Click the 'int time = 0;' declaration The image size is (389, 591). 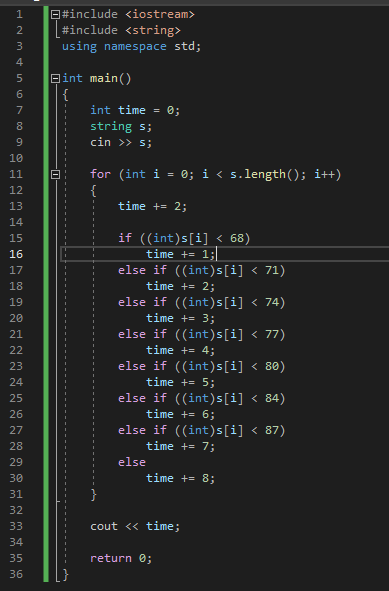135,110
